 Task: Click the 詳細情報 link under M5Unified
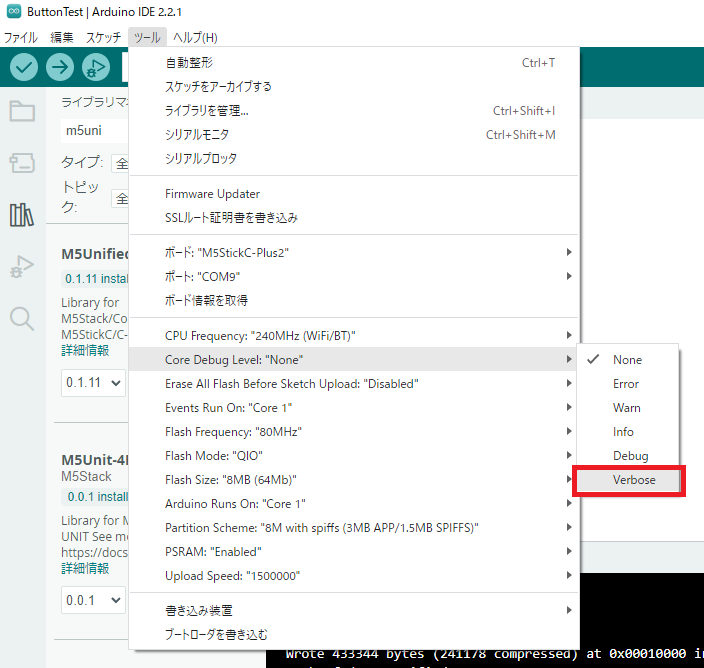click(85, 350)
